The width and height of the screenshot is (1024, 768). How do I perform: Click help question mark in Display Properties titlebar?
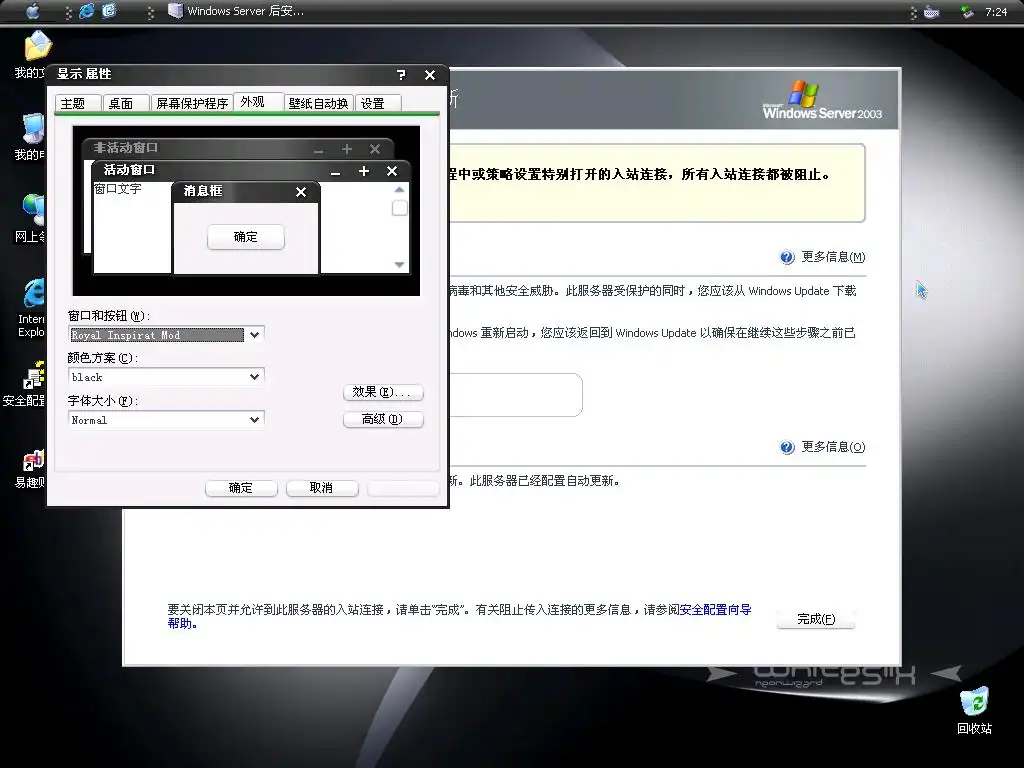pos(401,75)
